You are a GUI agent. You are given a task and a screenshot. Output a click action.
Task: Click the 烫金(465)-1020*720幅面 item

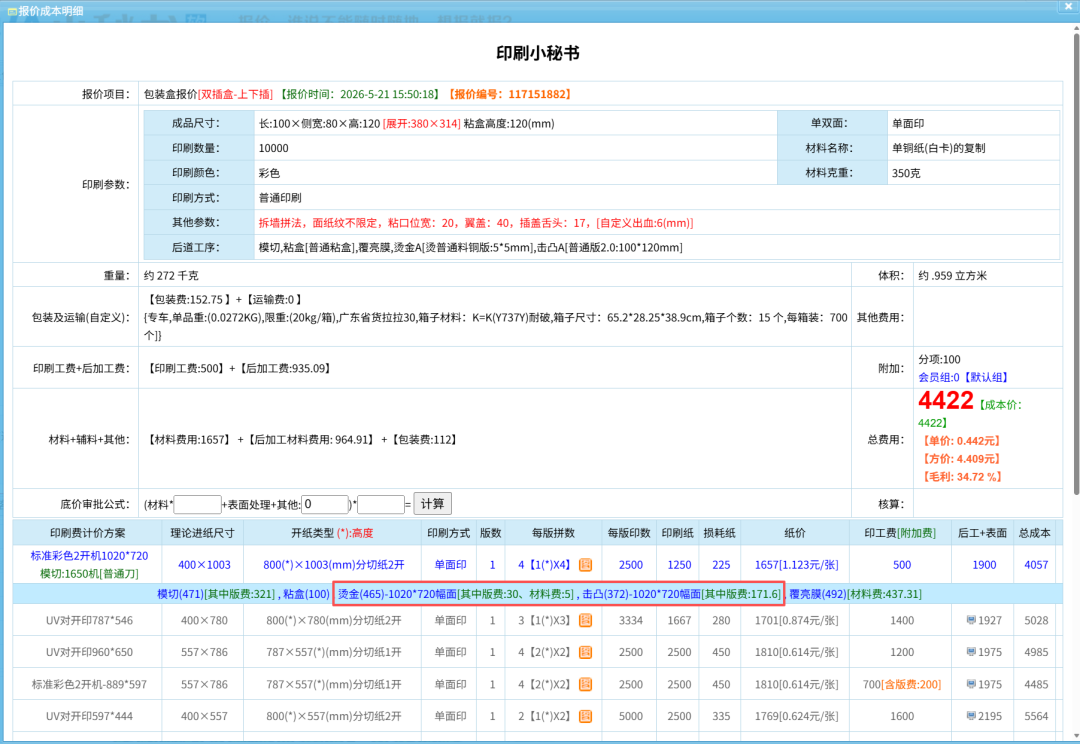coord(397,594)
